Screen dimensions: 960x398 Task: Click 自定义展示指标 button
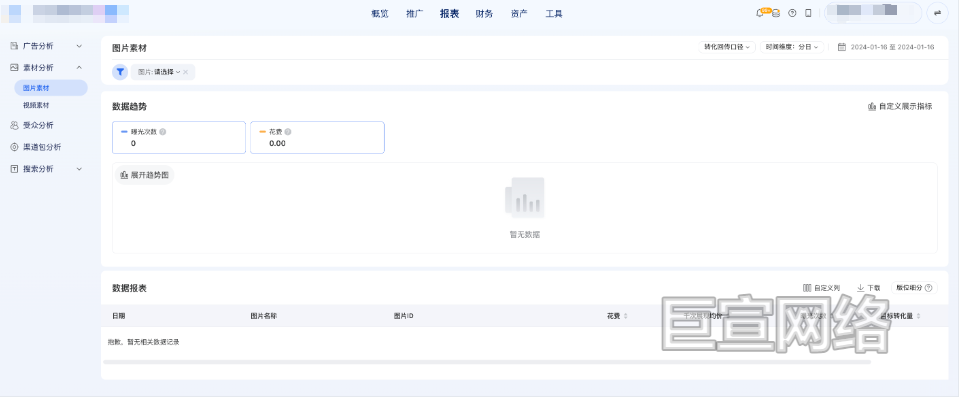pyautogui.click(x=900, y=107)
